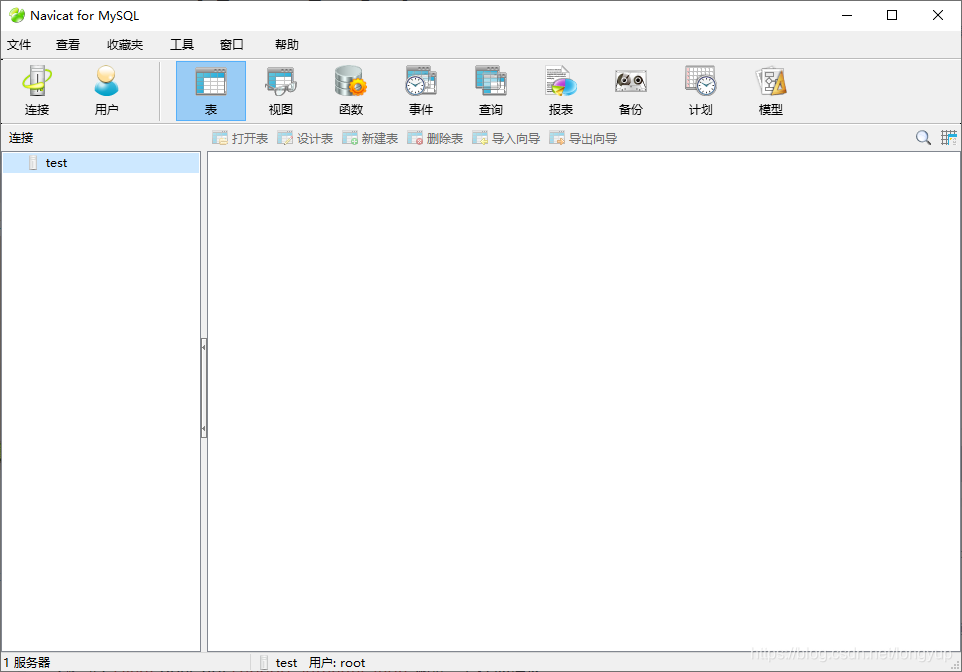Open the 报表 (Report) section
962x672 pixels.
click(x=561, y=90)
